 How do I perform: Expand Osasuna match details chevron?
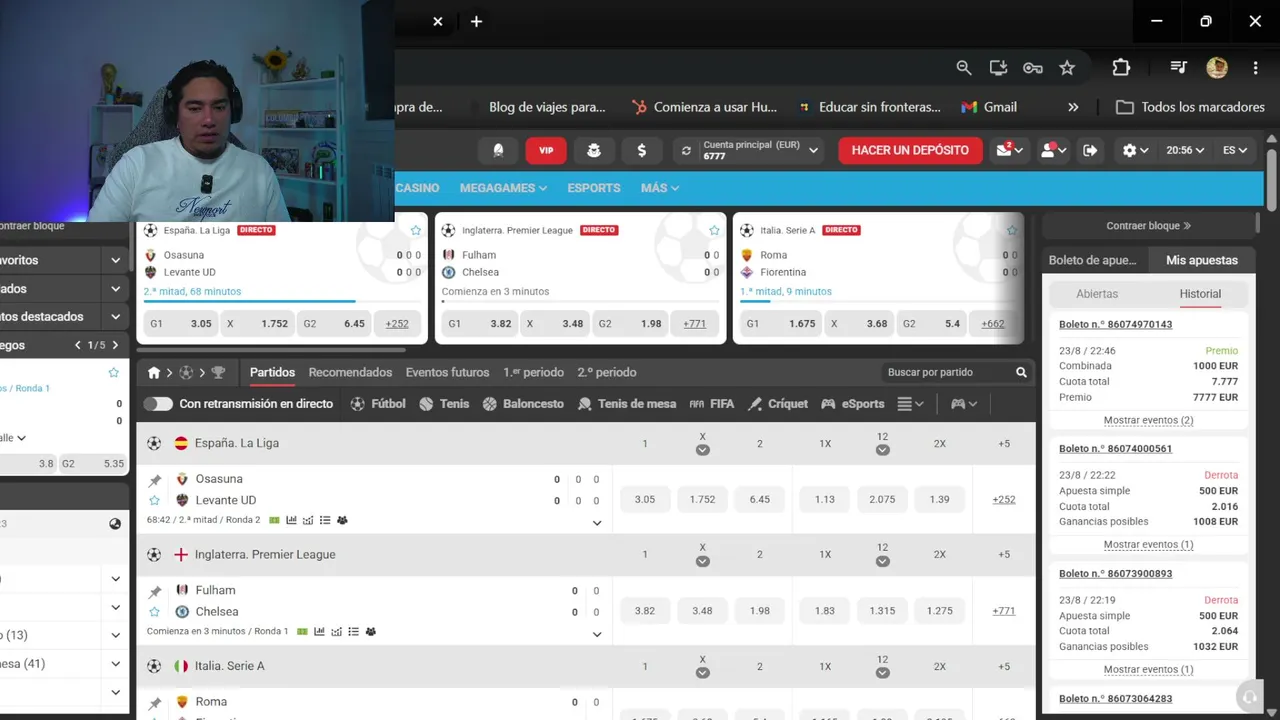[597, 523]
